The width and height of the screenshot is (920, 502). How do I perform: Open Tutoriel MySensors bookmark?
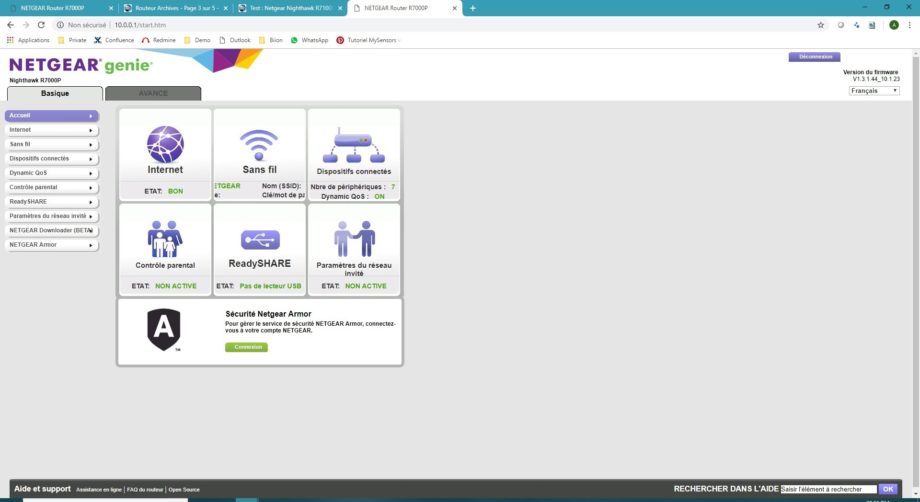(367, 40)
